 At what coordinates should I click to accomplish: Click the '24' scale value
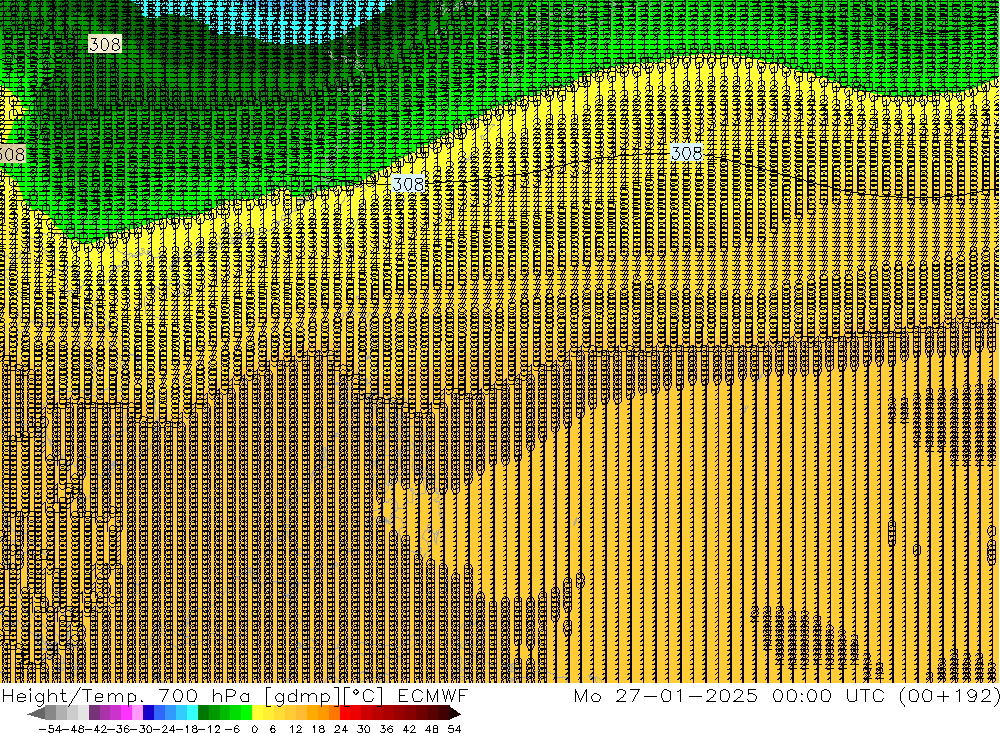(x=341, y=729)
